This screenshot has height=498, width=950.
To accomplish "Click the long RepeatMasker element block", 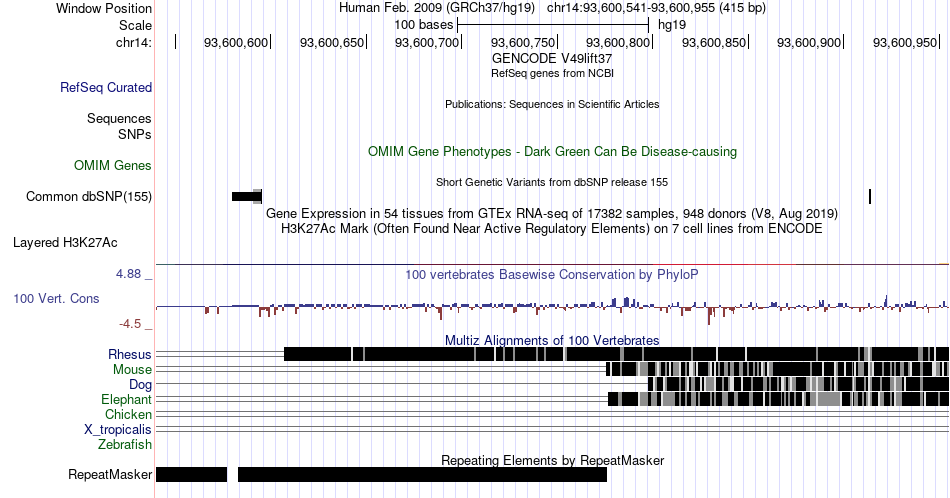I will [422, 474].
